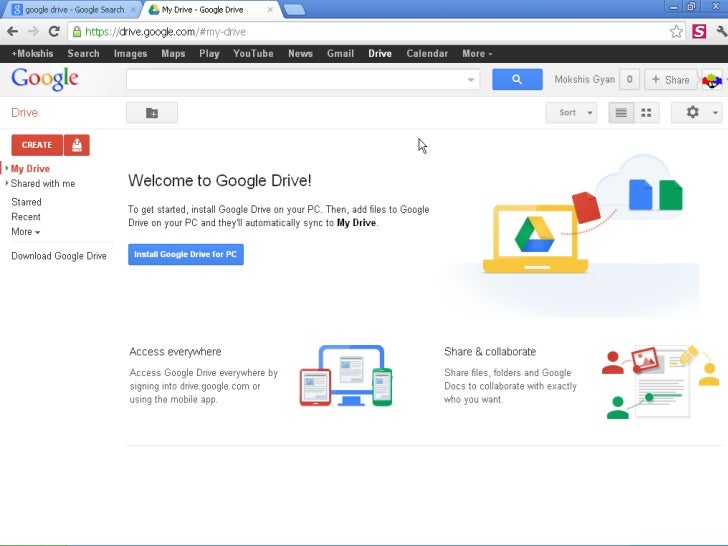The height and width of the screenshot is (546, 728).
Task: Close the My Drive browser tab
Action: (x=270, y=9)
